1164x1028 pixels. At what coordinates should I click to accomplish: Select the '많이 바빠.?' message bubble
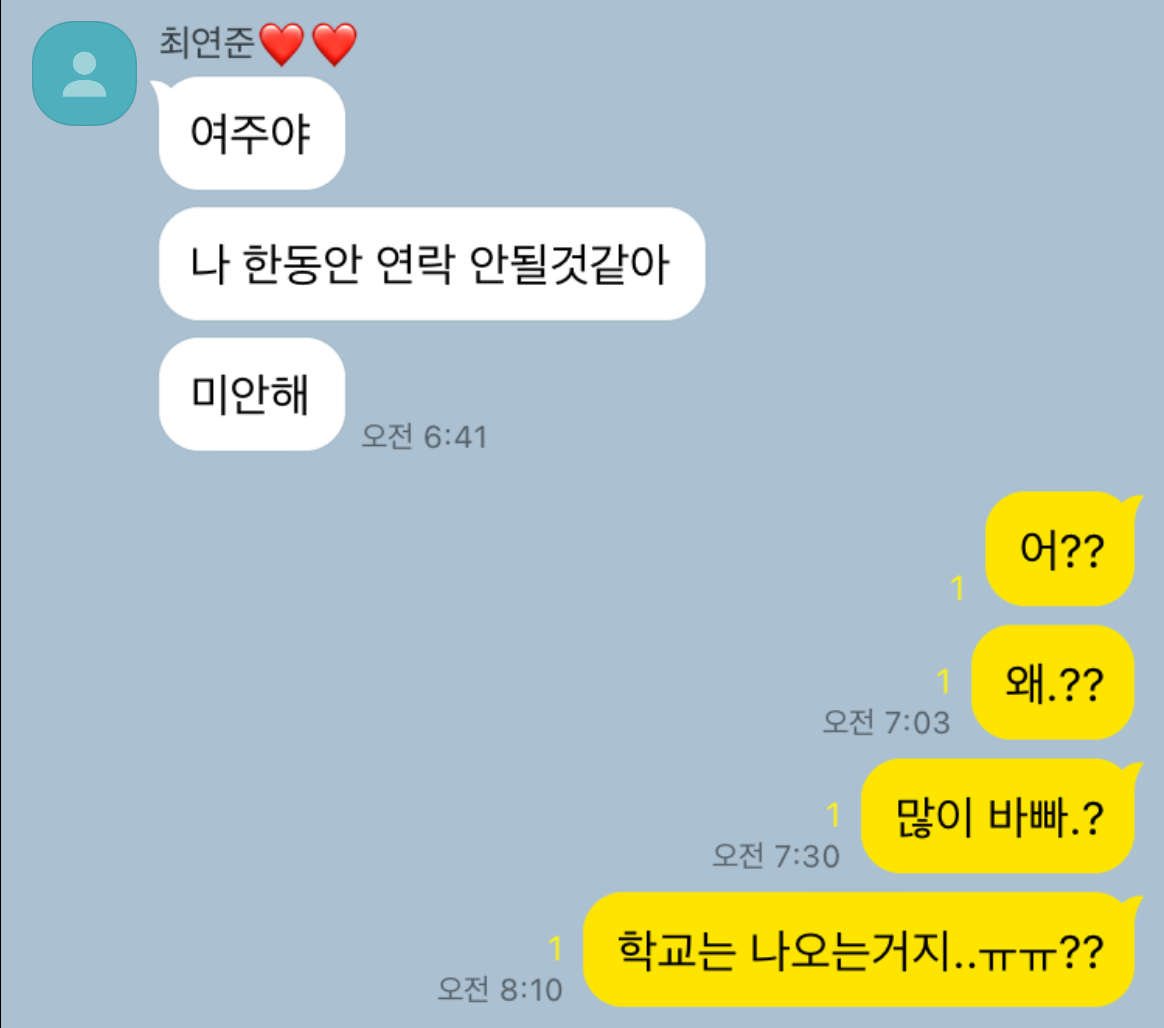(x=998, y=816)
